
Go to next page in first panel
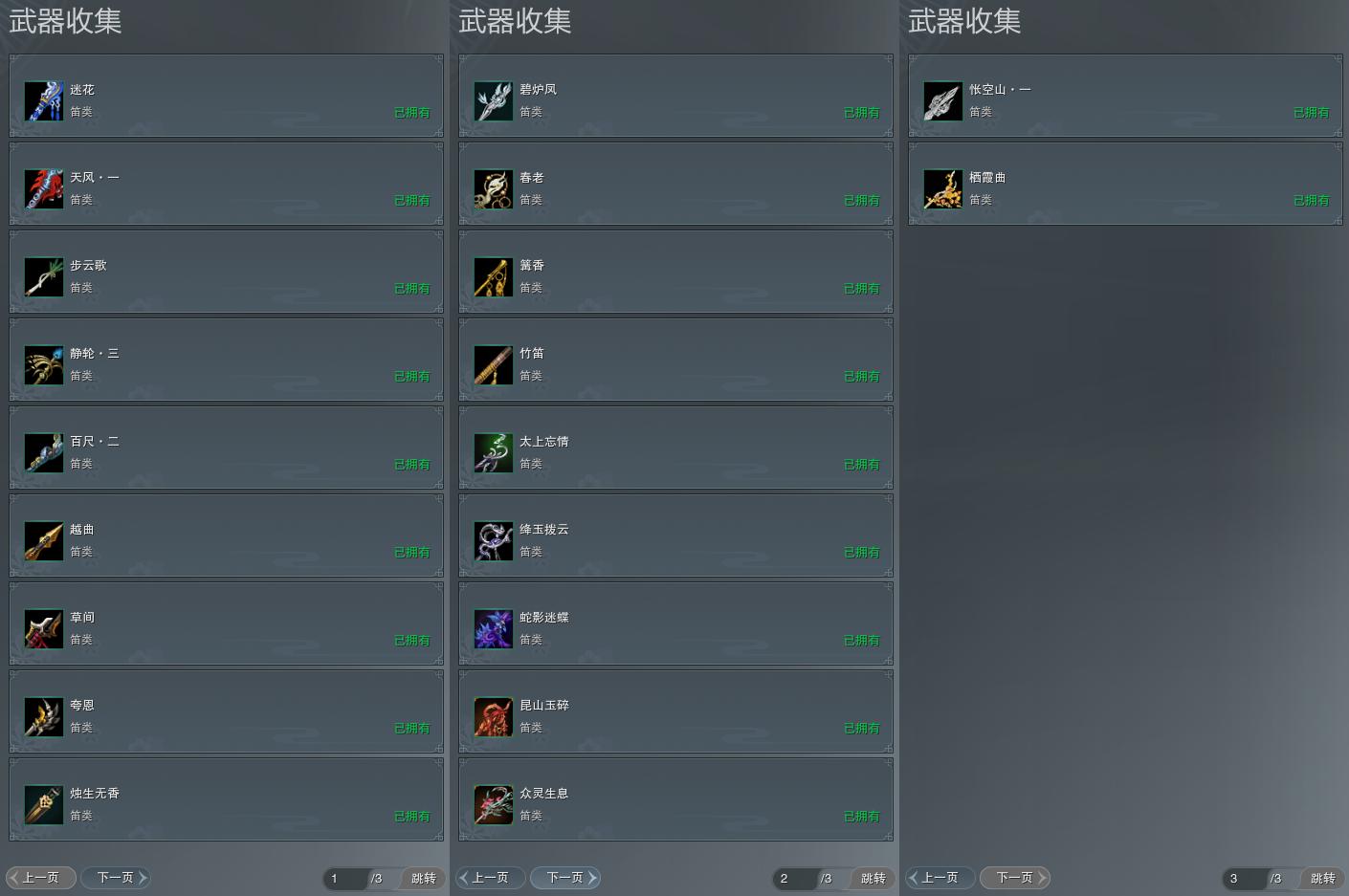[116, 877]
